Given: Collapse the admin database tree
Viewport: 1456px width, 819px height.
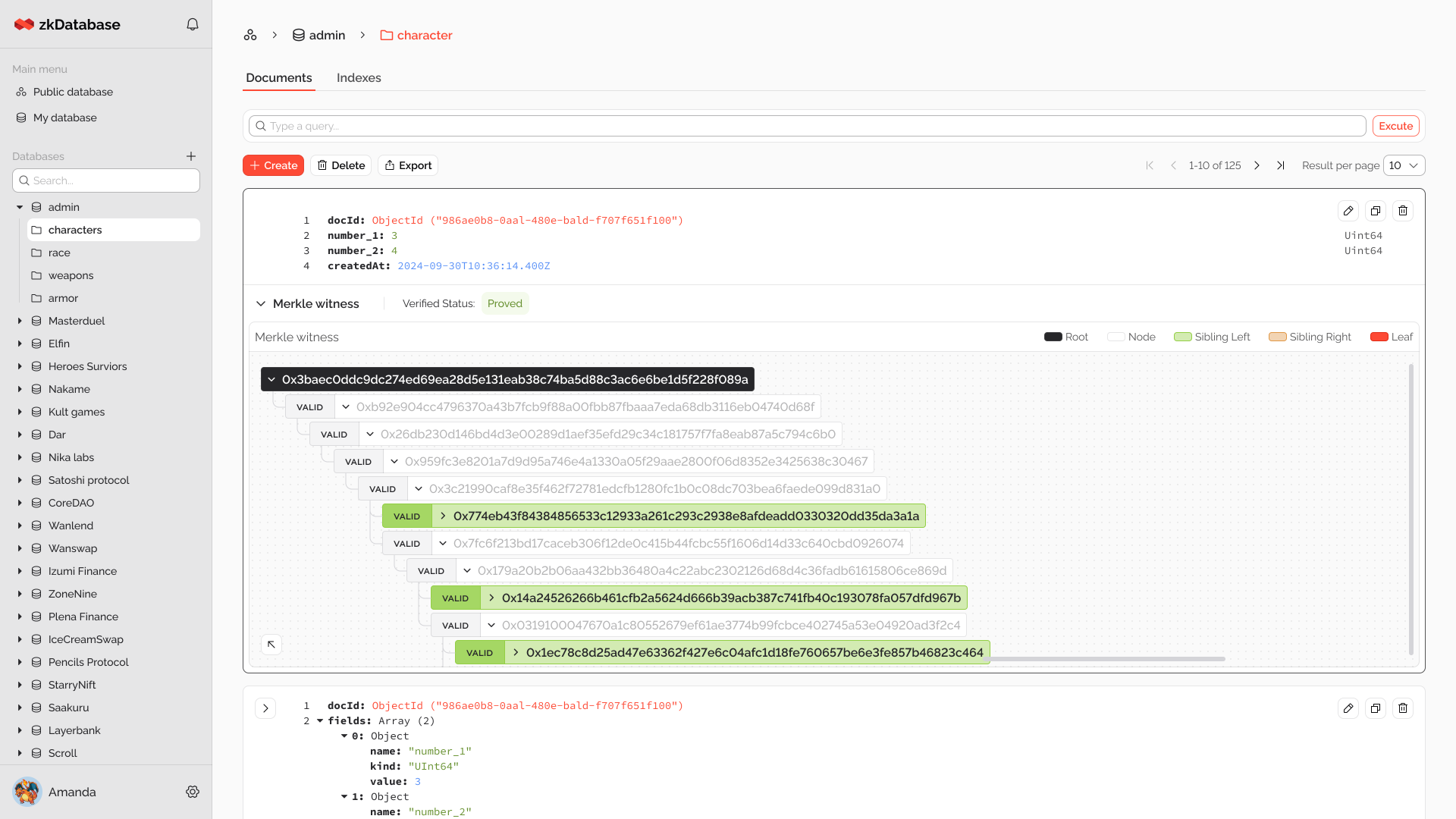Looking at the screenshot, I should coord(20,207).
